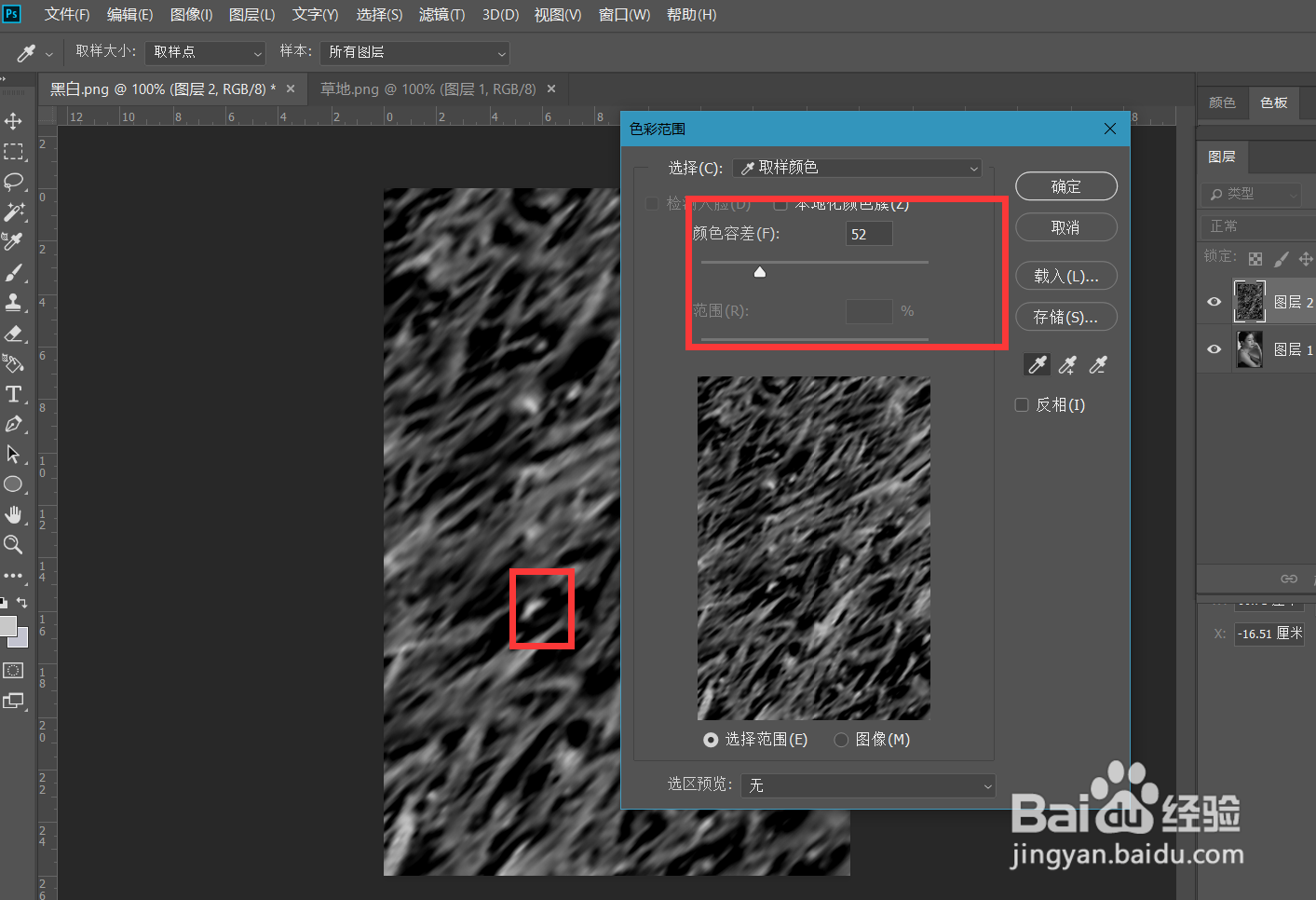The width and height of the screenshot is (1316, 900).
Task: Activate the Horizontal Type tool
Action: click(15, 394)
